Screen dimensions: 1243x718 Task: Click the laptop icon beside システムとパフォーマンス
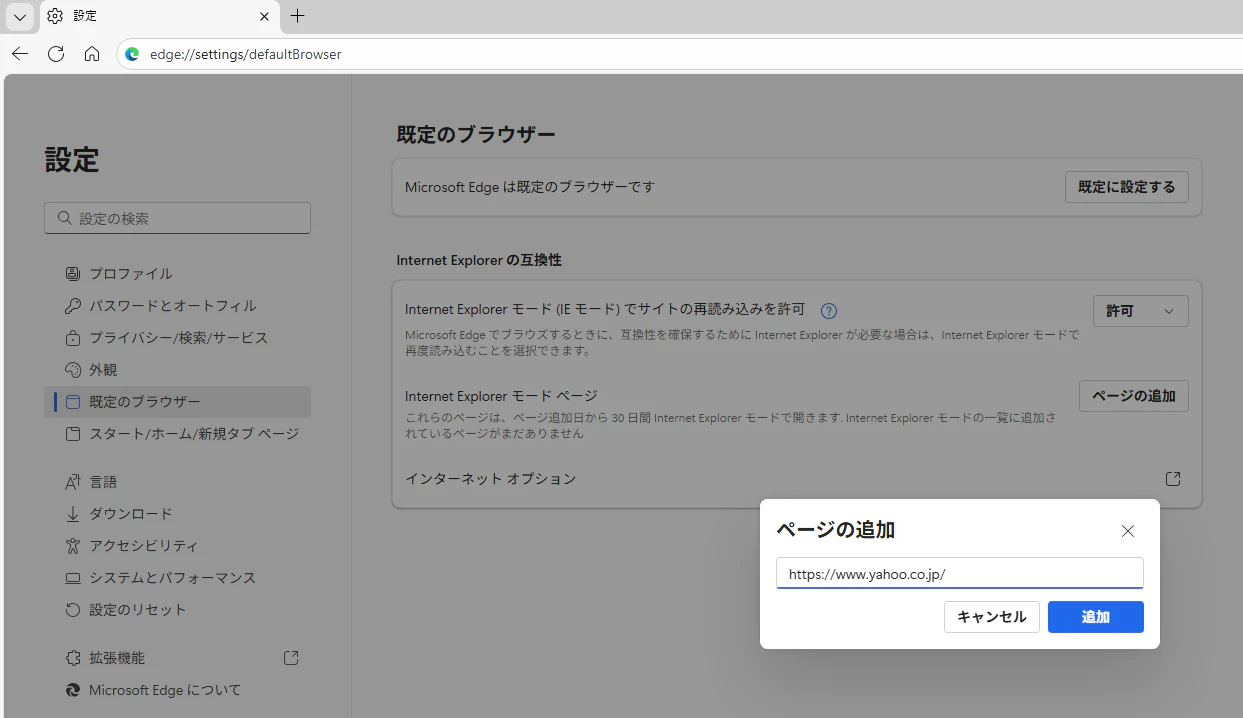pyautogui.click(x=72, y=578)
